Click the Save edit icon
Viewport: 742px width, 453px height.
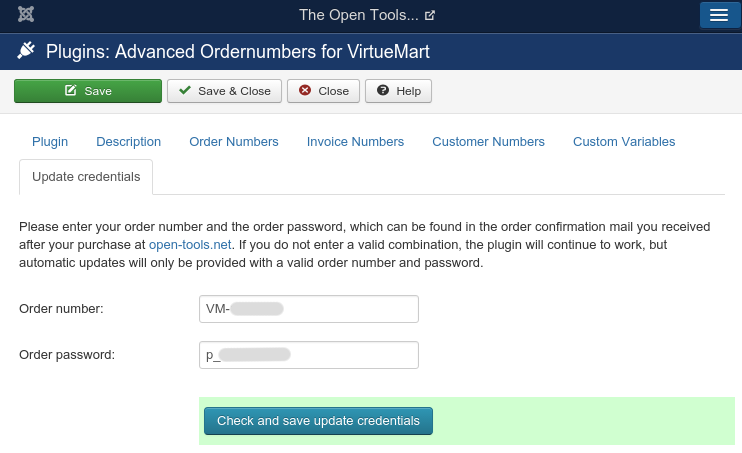(70, 91)
